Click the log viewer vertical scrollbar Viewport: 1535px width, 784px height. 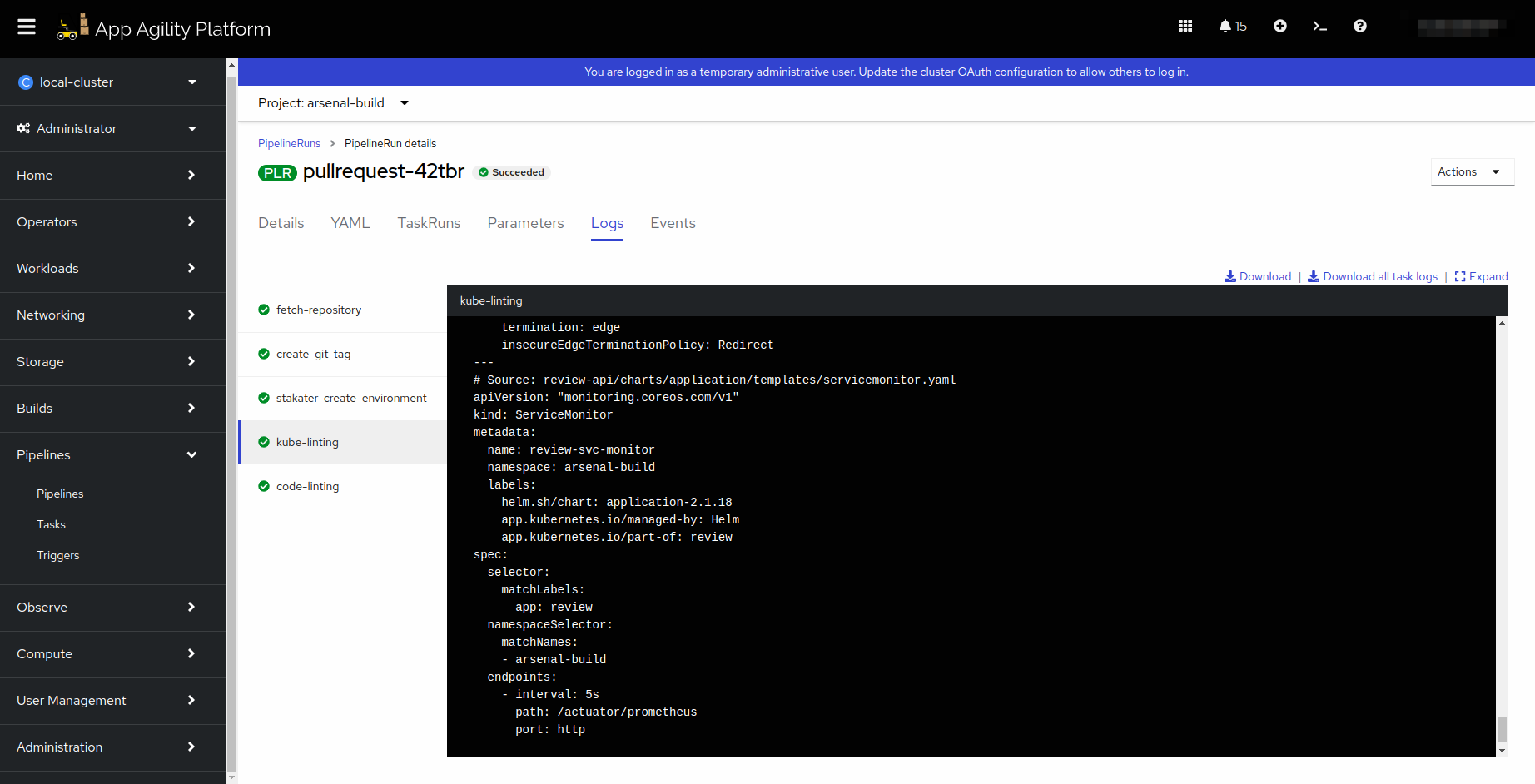coord(1502,729)
